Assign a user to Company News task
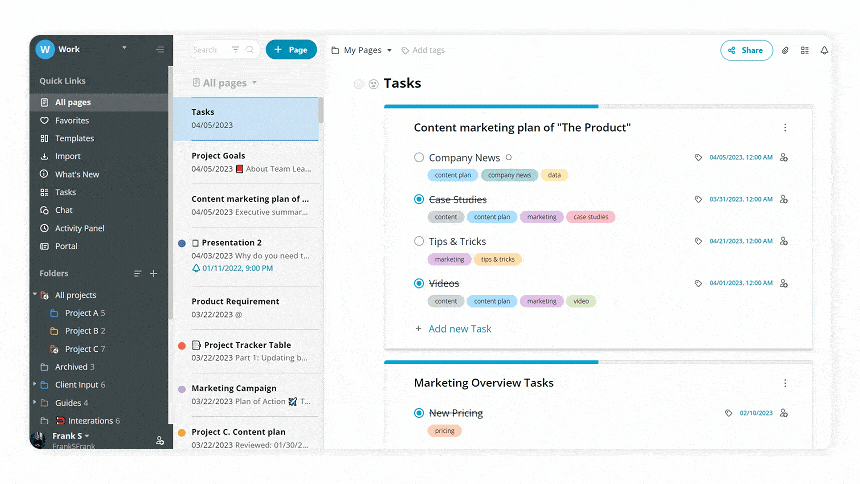Viewport: 860px width, 484px height. [784, 157]
